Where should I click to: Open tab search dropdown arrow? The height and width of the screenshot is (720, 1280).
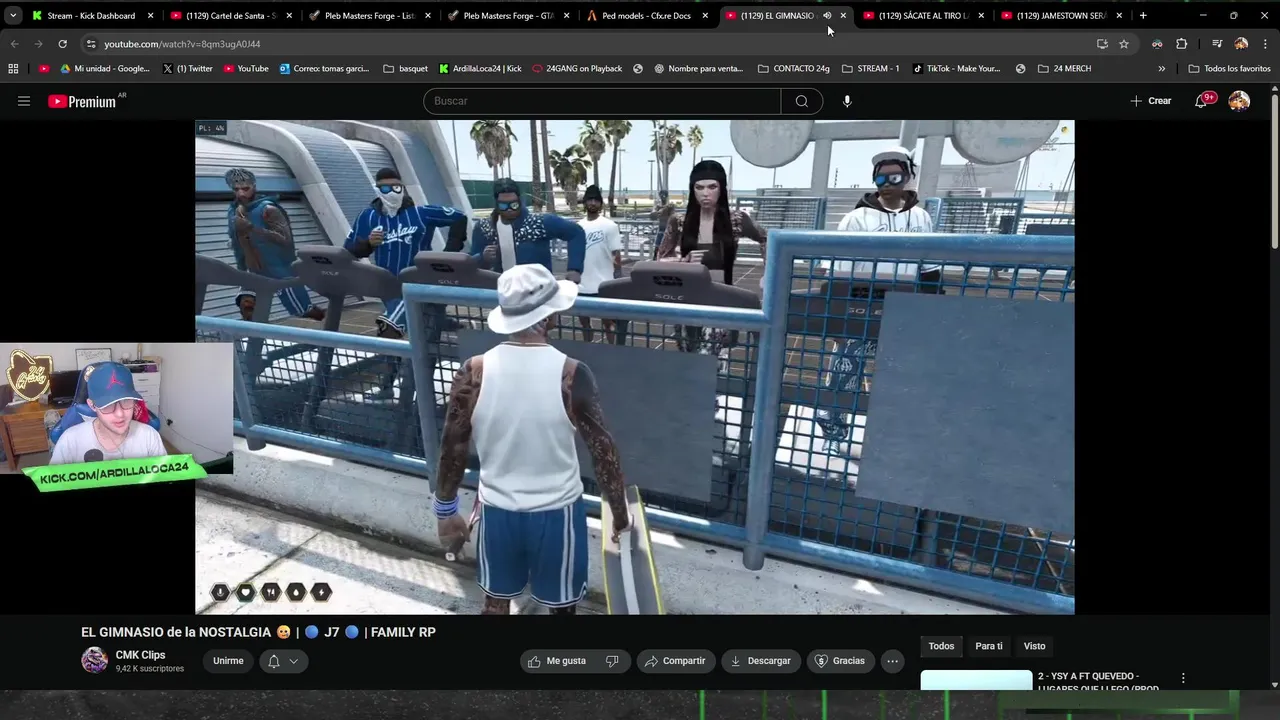click(x=12, y=16)
